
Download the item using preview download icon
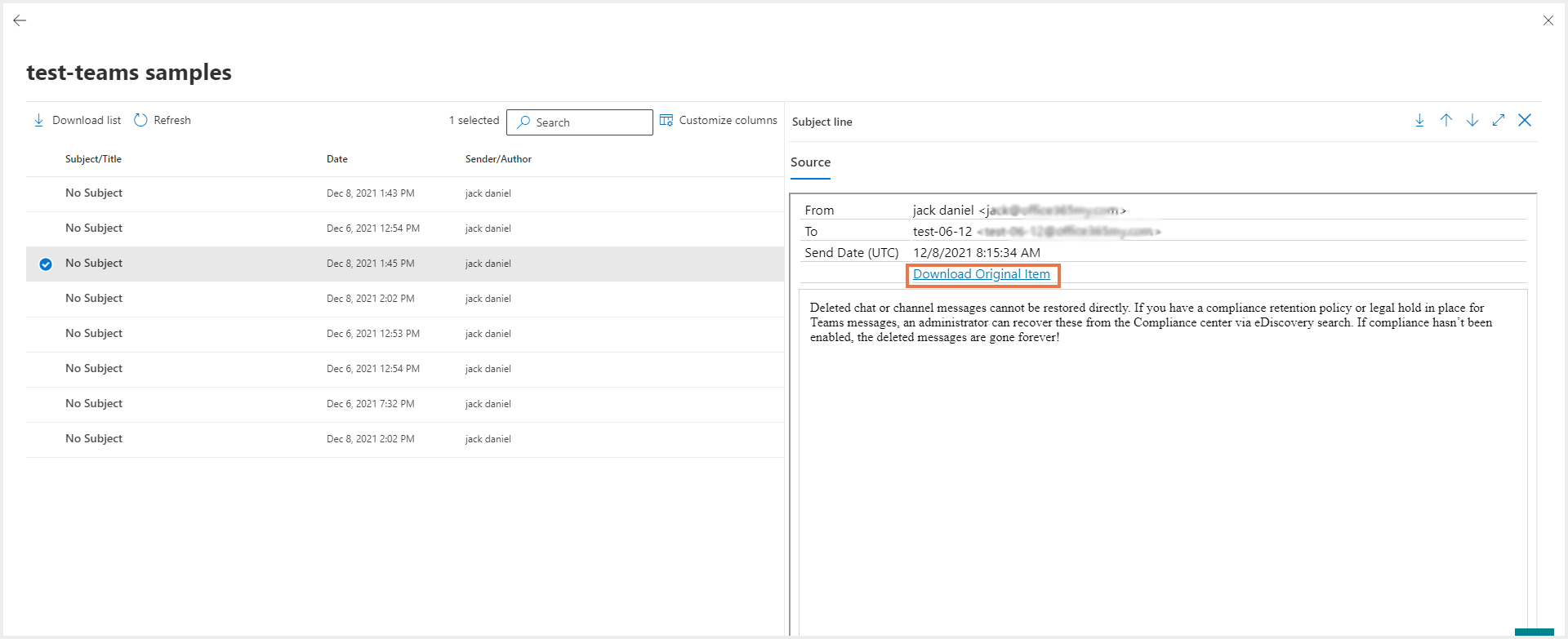[x=1419, y=121]
